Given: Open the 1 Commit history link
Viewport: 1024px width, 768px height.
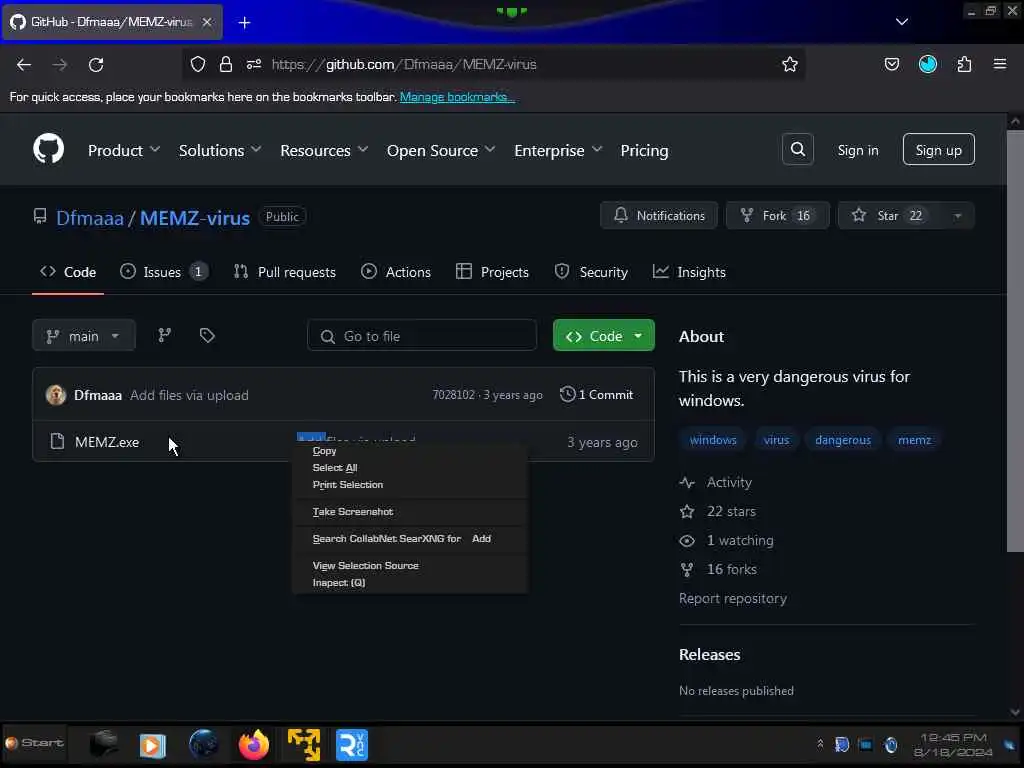Looking at the screenshot, I should pyautogui.click(x=597, y=394).
